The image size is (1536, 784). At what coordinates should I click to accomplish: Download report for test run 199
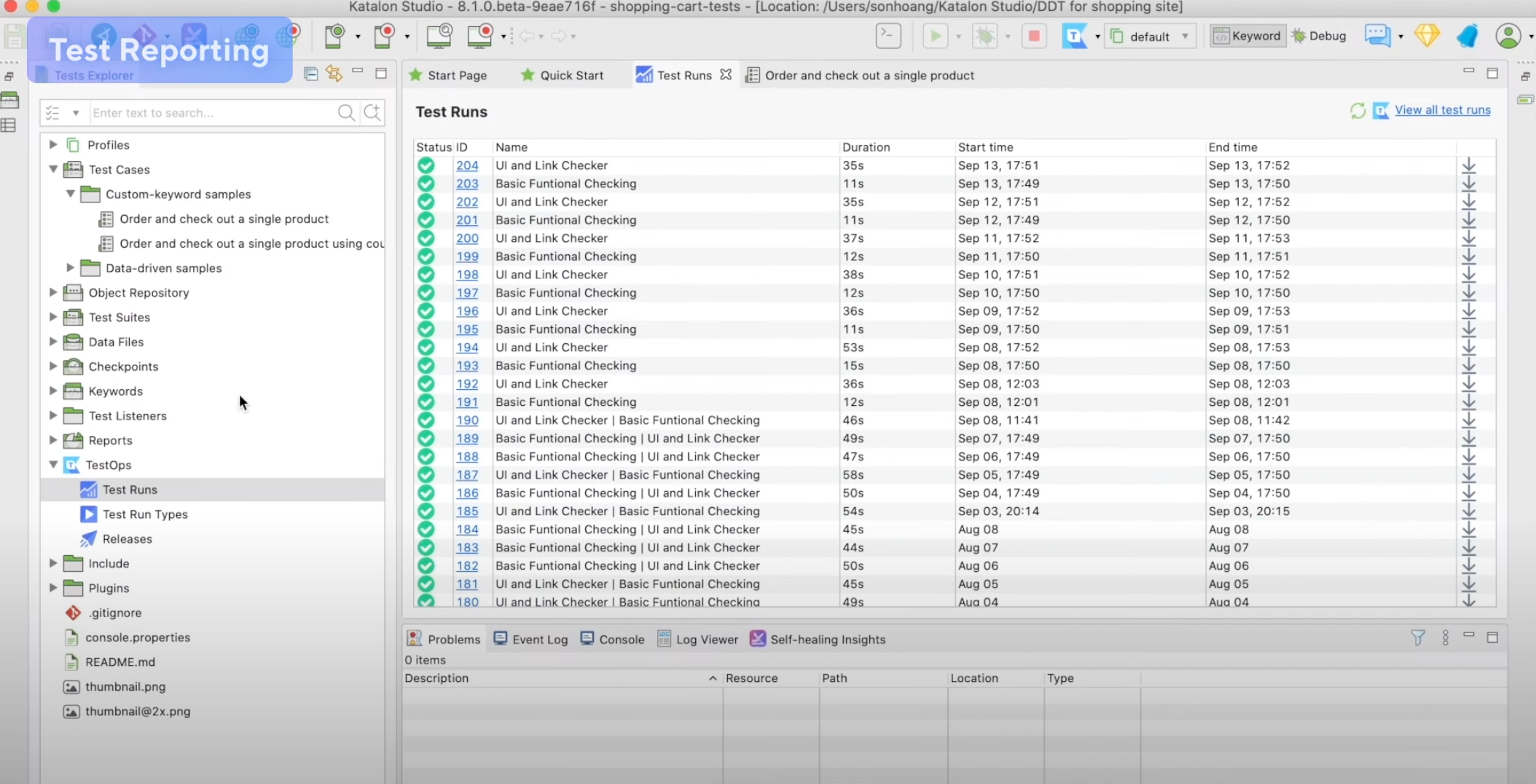(1469, 256)
